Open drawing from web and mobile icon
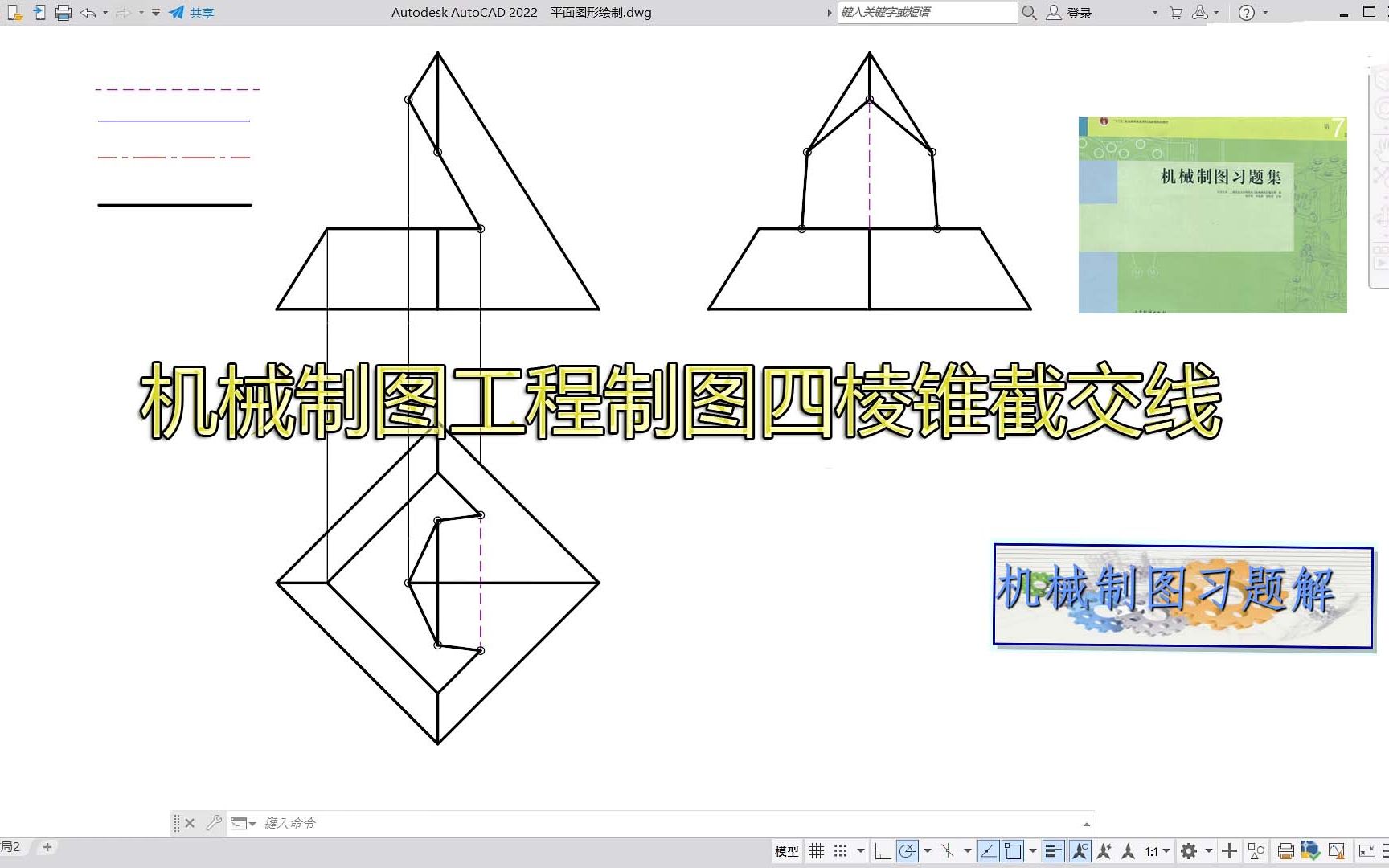The height and width of the screenshot is (868, 1389). coord(14,12)
